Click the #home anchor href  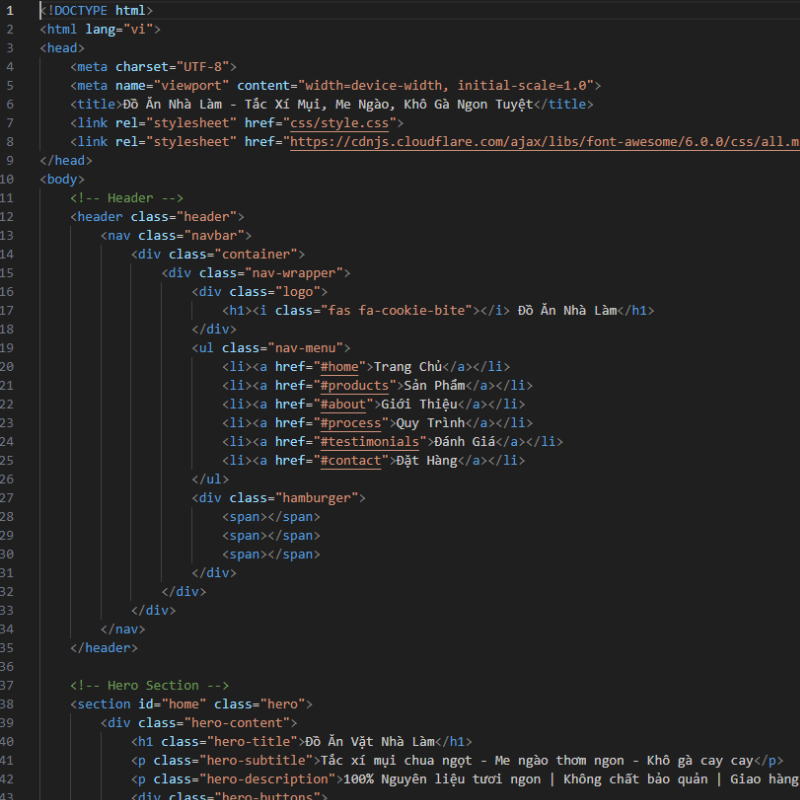coord(338,367)
